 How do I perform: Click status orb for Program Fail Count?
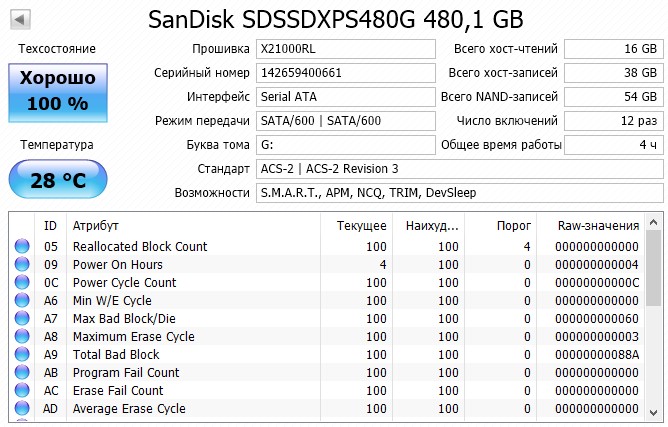click(x=22, y=373)
